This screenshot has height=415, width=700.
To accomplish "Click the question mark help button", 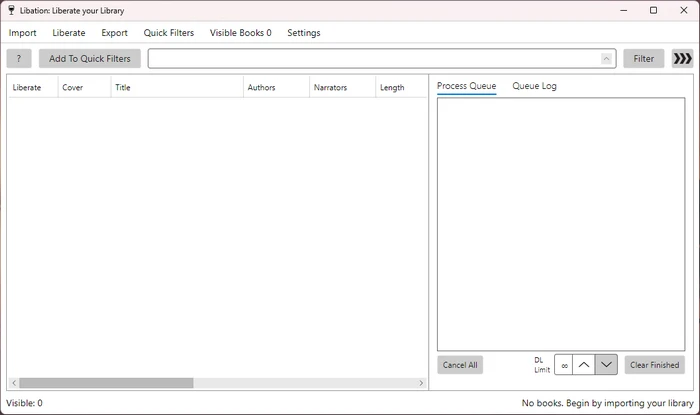I will (19, 59).
